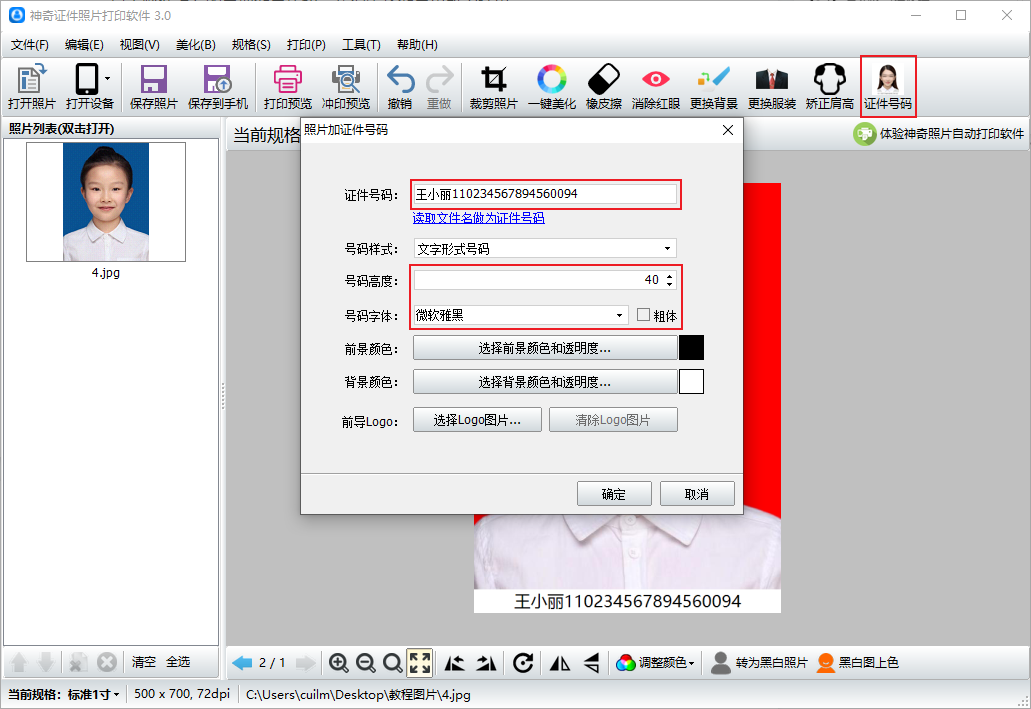This screenshot has height=709, width=1031.
Task: Open the 美化(B) menu
Action: [x=195, y=45]
